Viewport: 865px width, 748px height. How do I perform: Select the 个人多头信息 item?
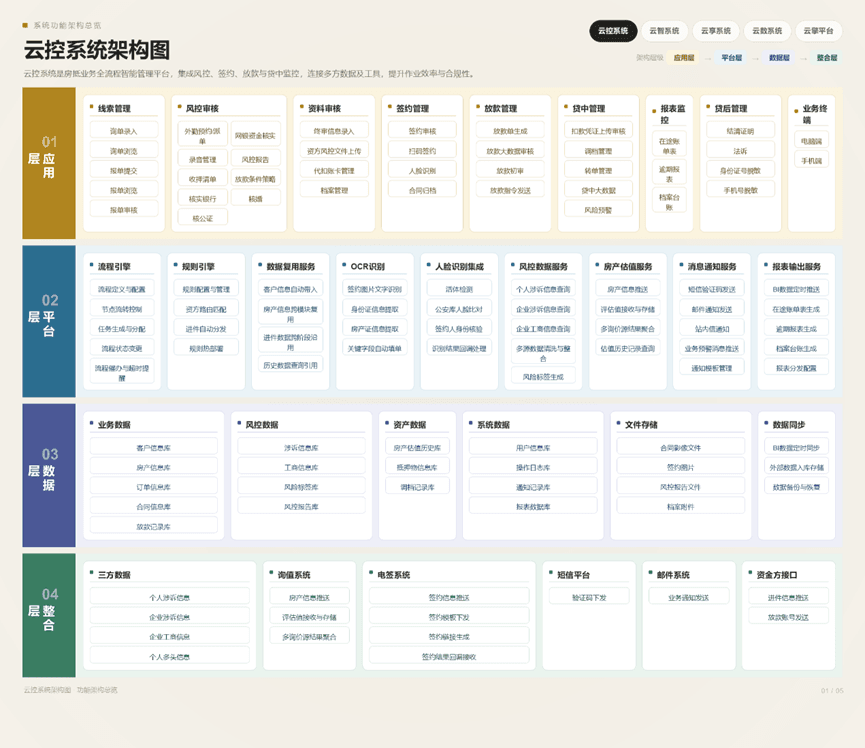(169, 657)
